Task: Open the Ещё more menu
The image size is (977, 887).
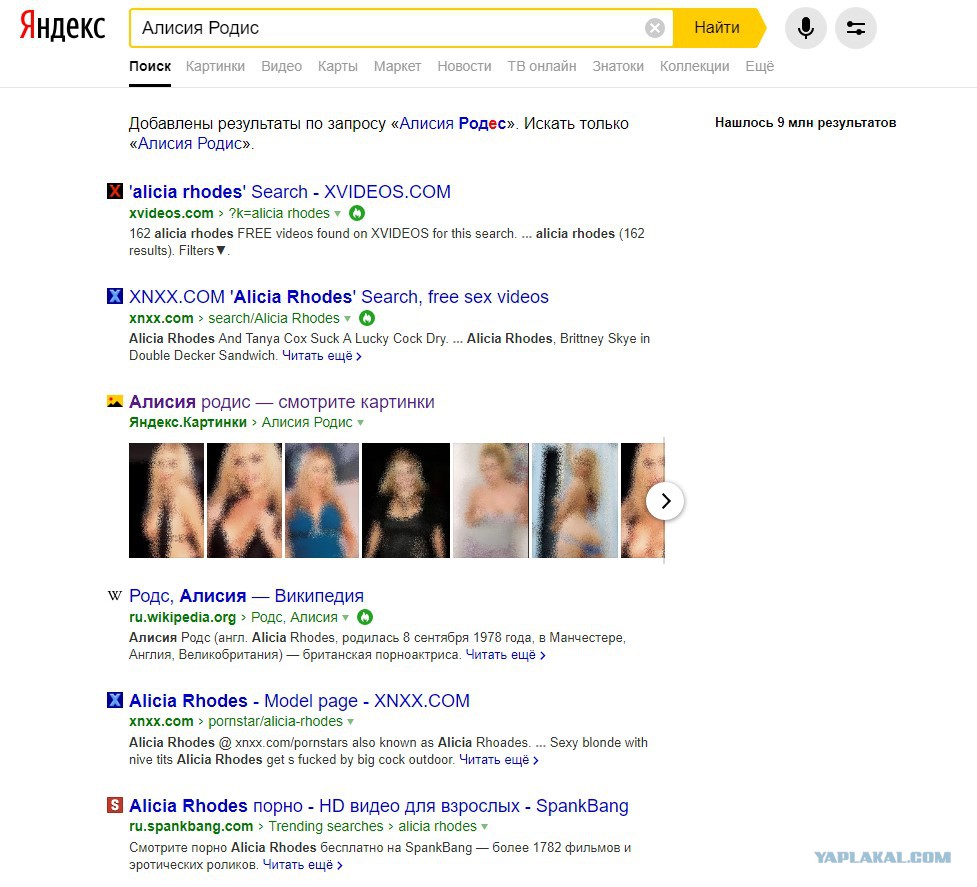Action: tap(760, 66)
